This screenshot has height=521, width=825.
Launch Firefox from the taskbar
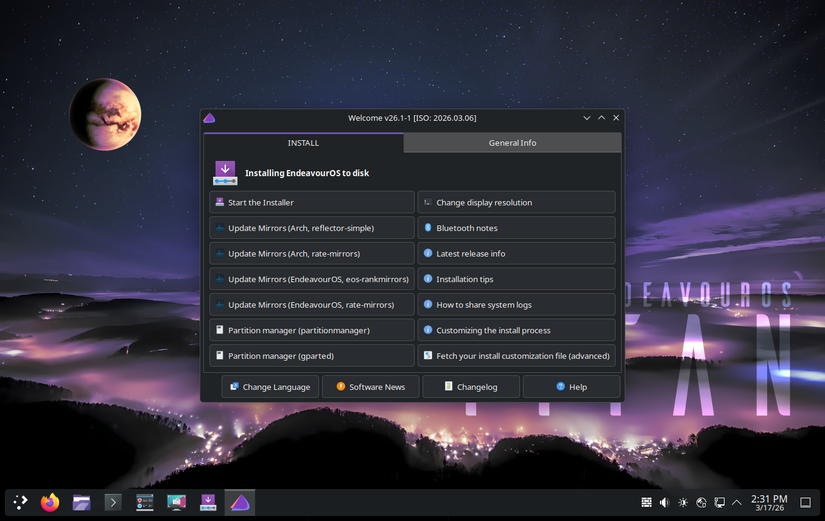50,503
